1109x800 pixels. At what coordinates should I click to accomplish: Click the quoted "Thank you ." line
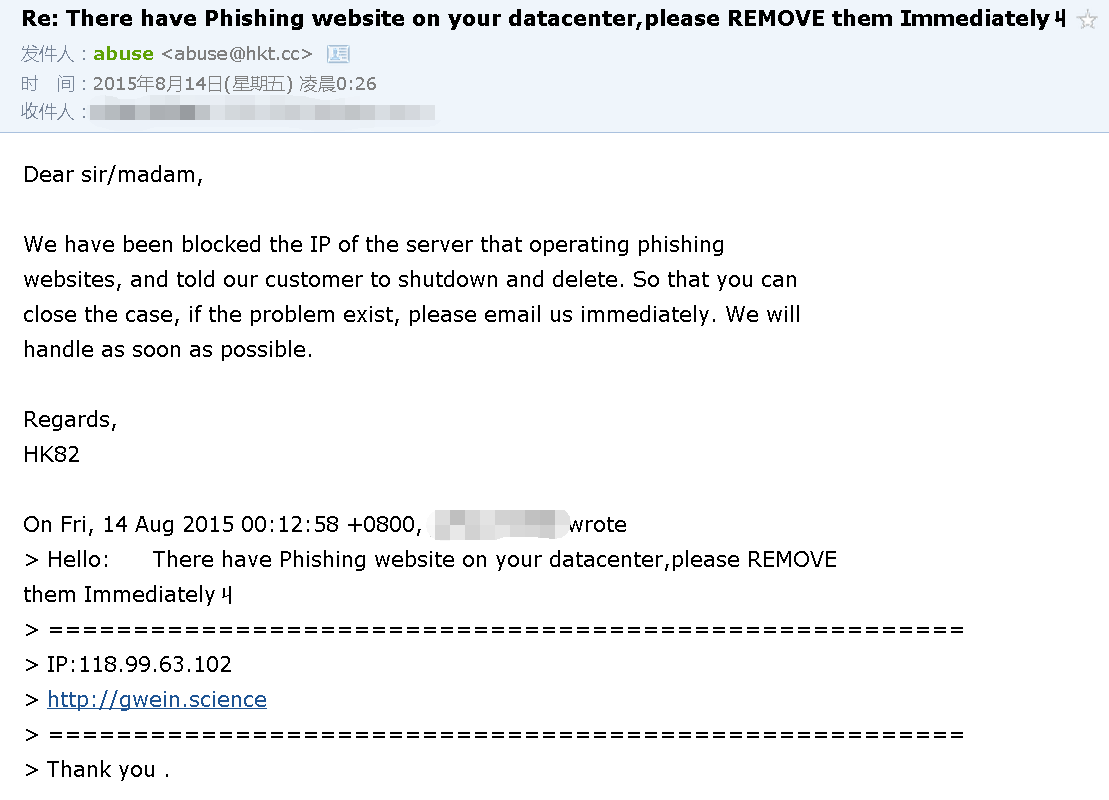pyautogui.click(x=97, y=770)
